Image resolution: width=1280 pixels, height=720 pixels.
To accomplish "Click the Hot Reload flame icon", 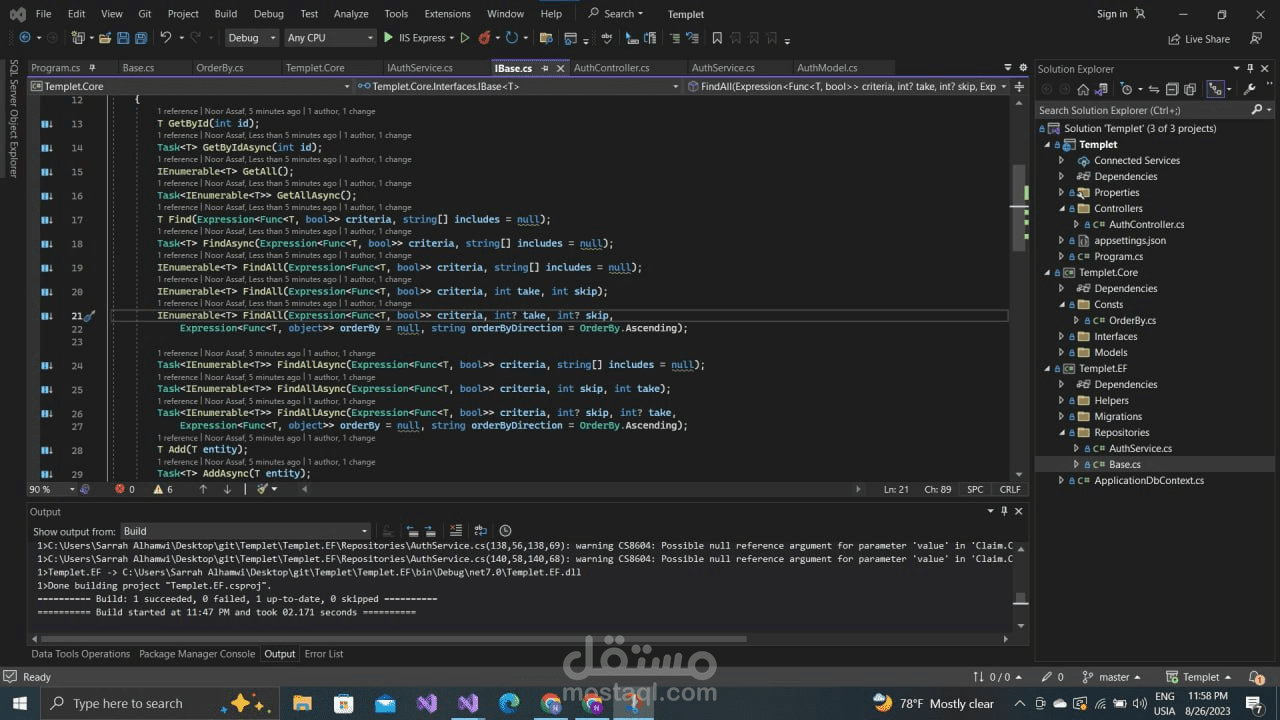I will coord(484,38).
